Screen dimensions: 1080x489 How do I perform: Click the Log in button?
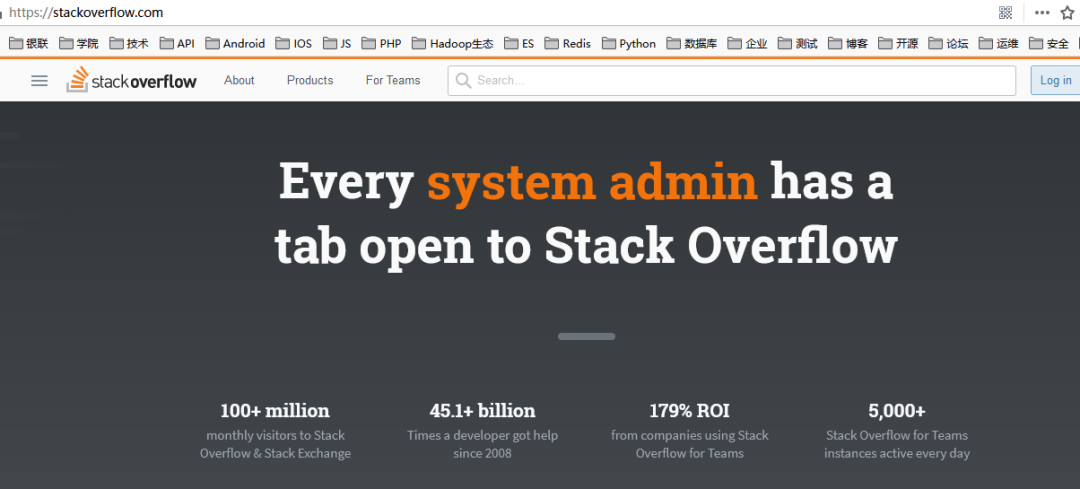click(1055, 81)
